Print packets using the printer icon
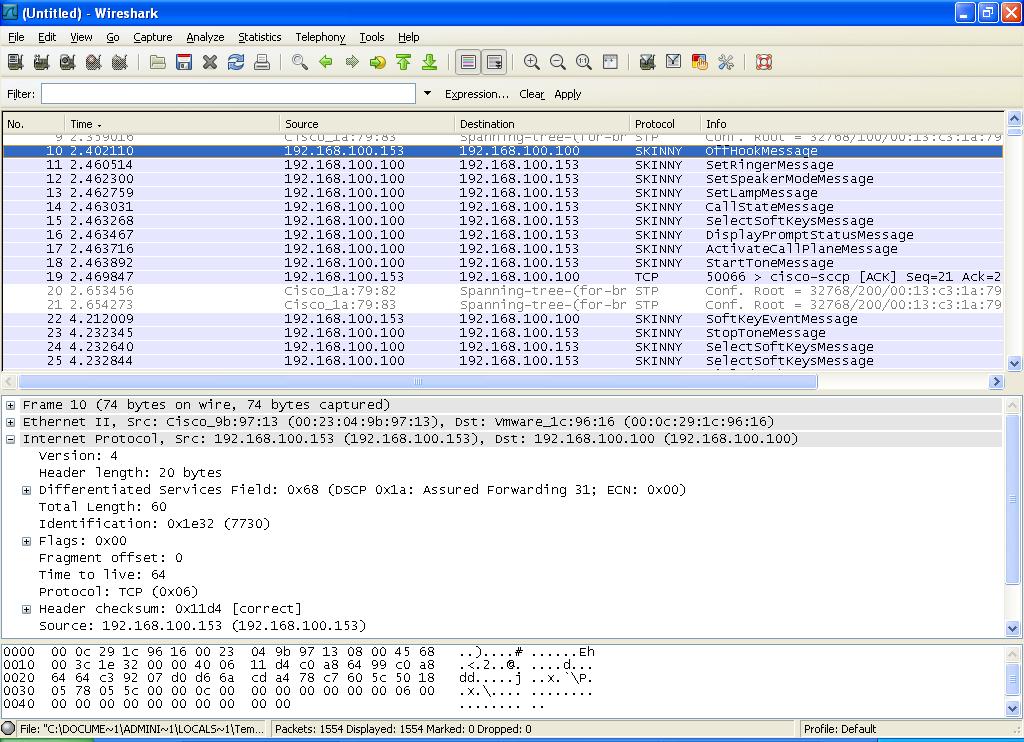The width and height of the screenshot is (1024, 742). (x=262, y=62)
